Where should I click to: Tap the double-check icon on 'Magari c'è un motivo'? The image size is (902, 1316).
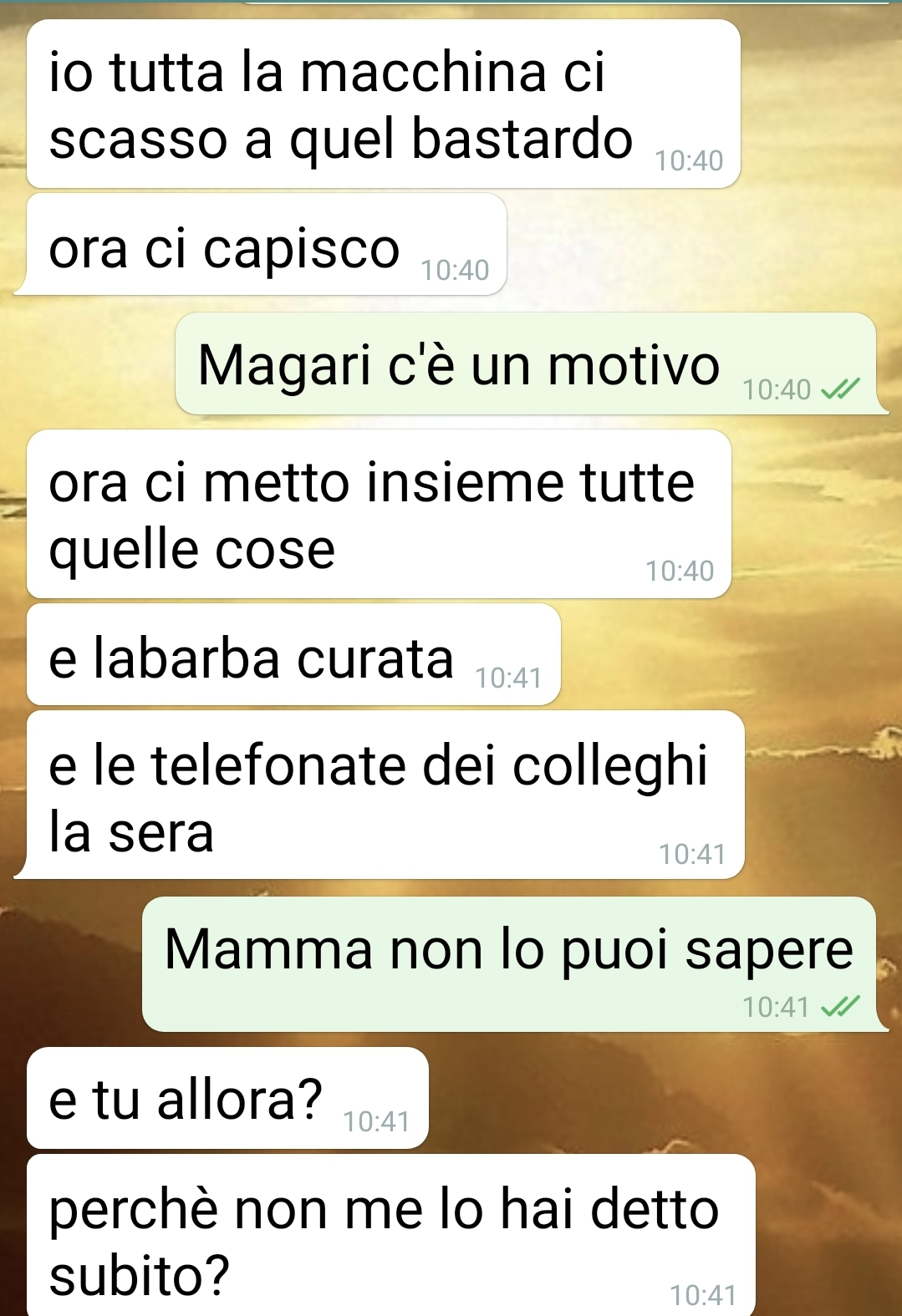tap(840, 389)
